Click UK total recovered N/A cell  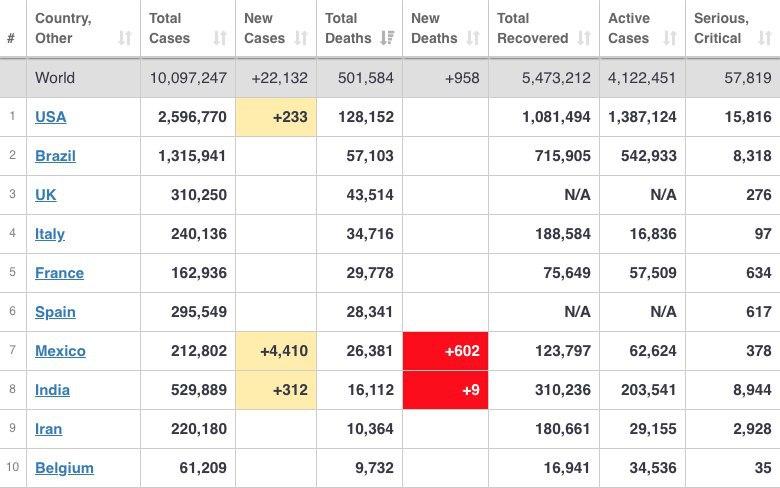(x=544, y=195)
